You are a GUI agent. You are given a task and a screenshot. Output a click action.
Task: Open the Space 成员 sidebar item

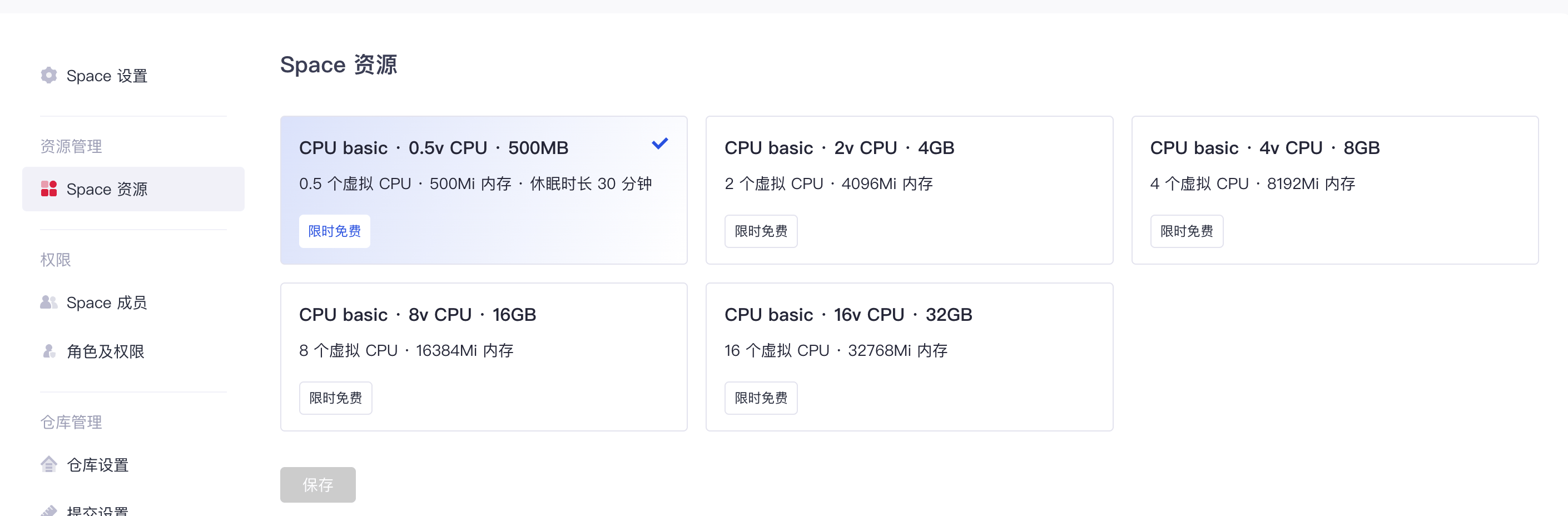click(x=107, y=302)
